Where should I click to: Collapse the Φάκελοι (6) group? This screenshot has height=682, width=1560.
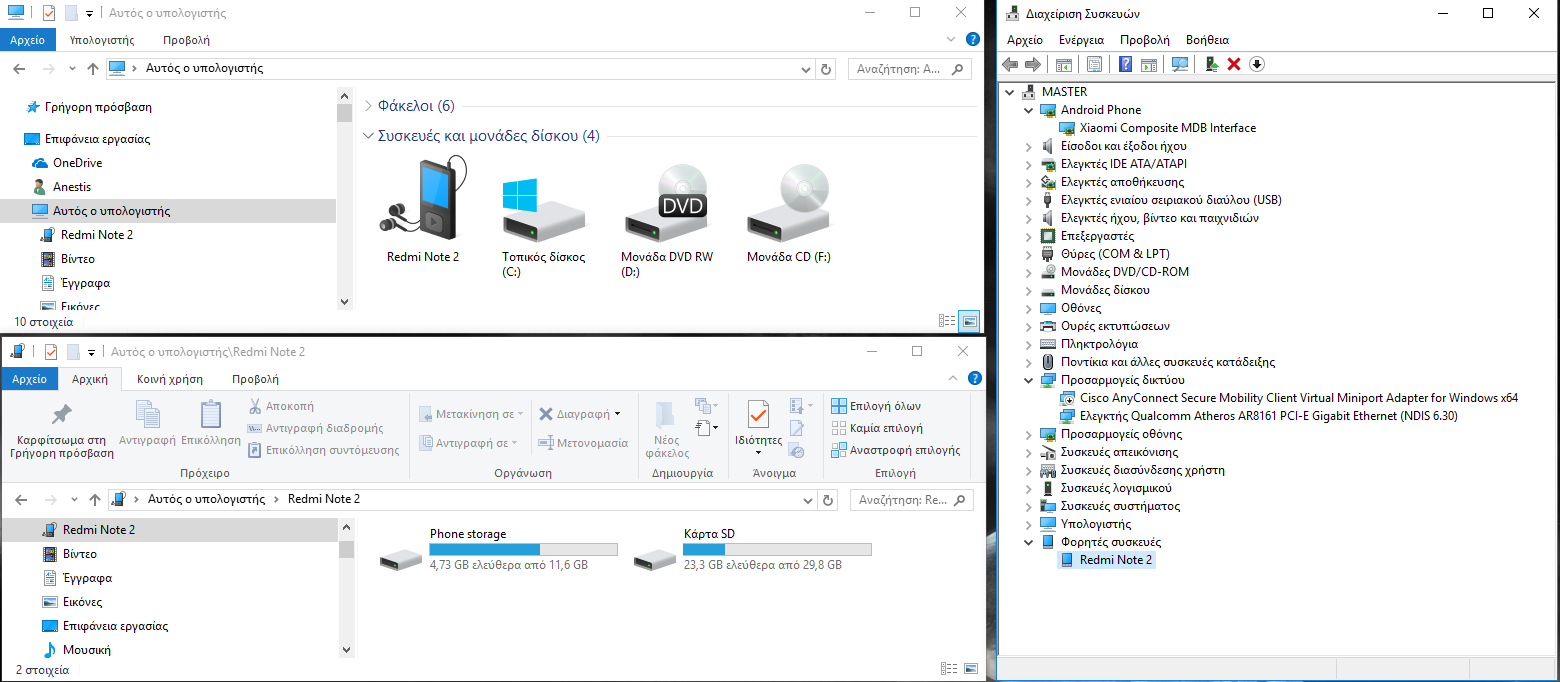click(368, 106)
